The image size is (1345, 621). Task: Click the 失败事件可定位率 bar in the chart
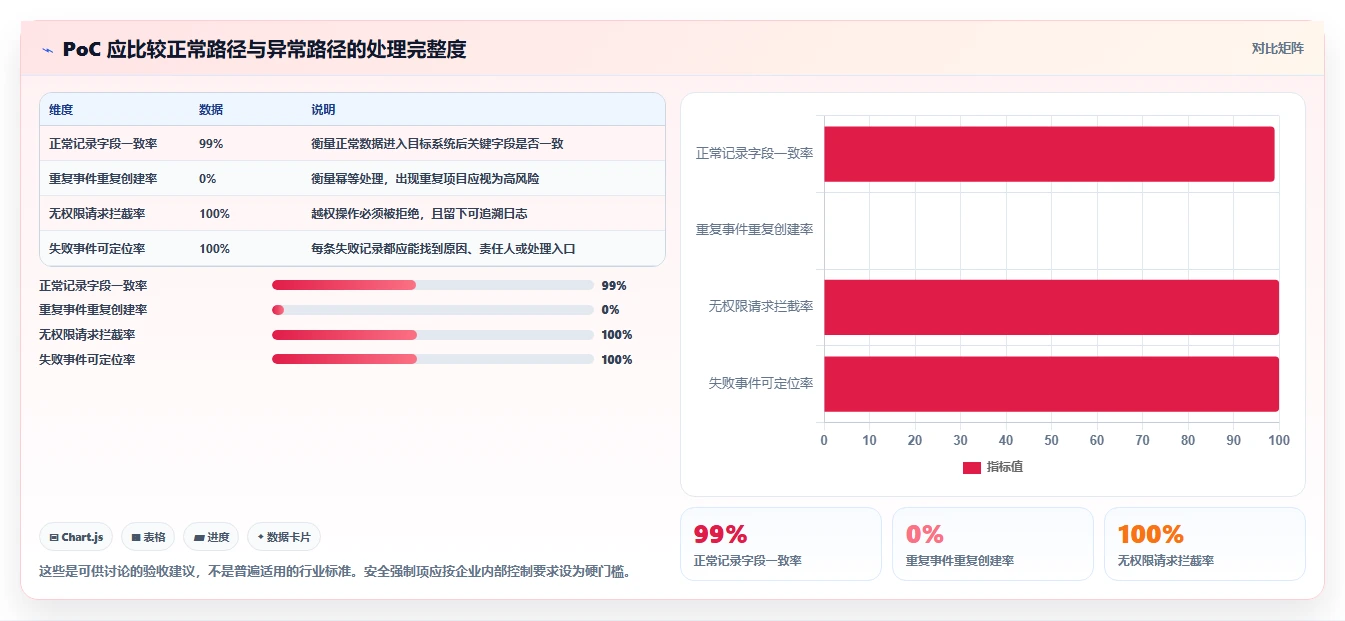(x=1051, y=384)
